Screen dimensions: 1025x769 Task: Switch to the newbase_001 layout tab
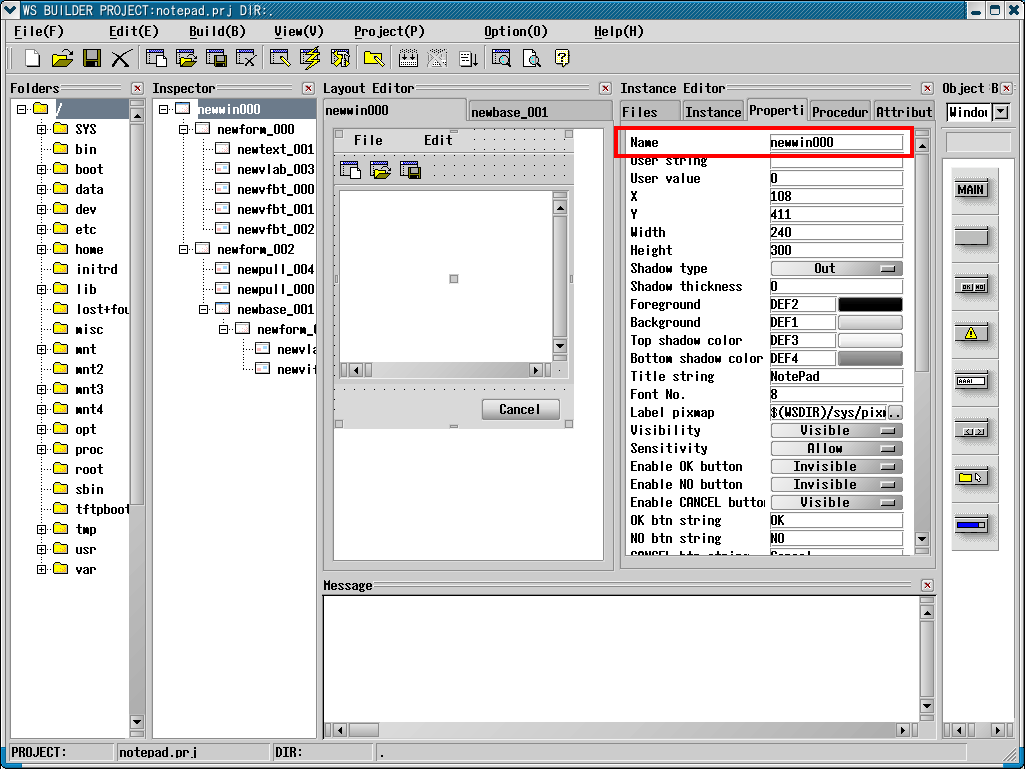539,112
